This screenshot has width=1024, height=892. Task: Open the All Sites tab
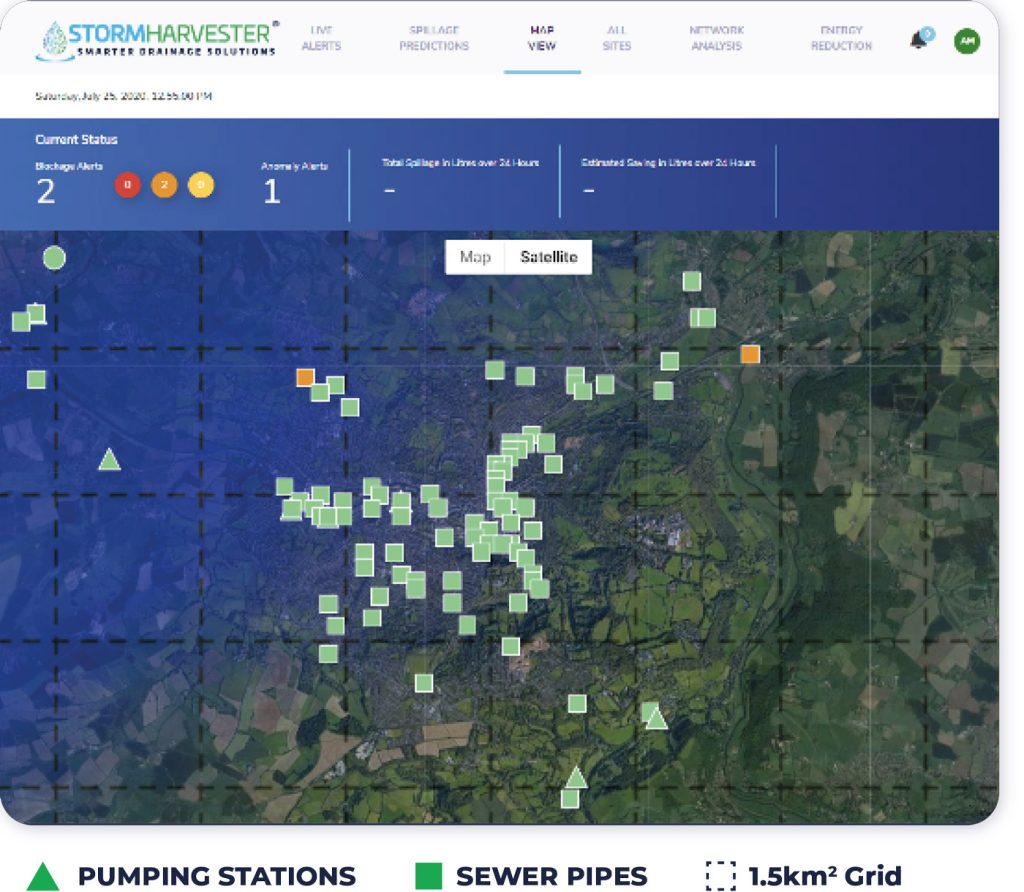click(617, 39)
